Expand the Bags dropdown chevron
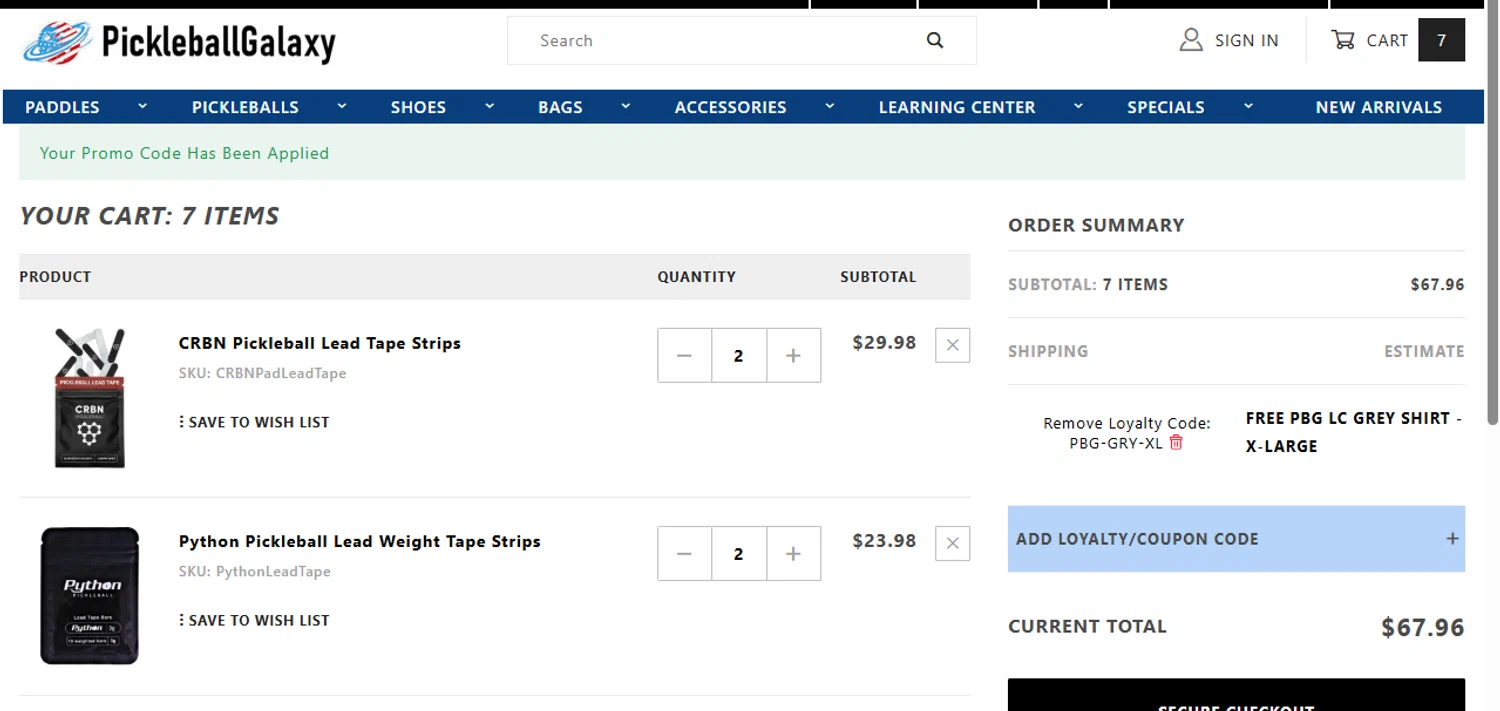 coord(625,106)
